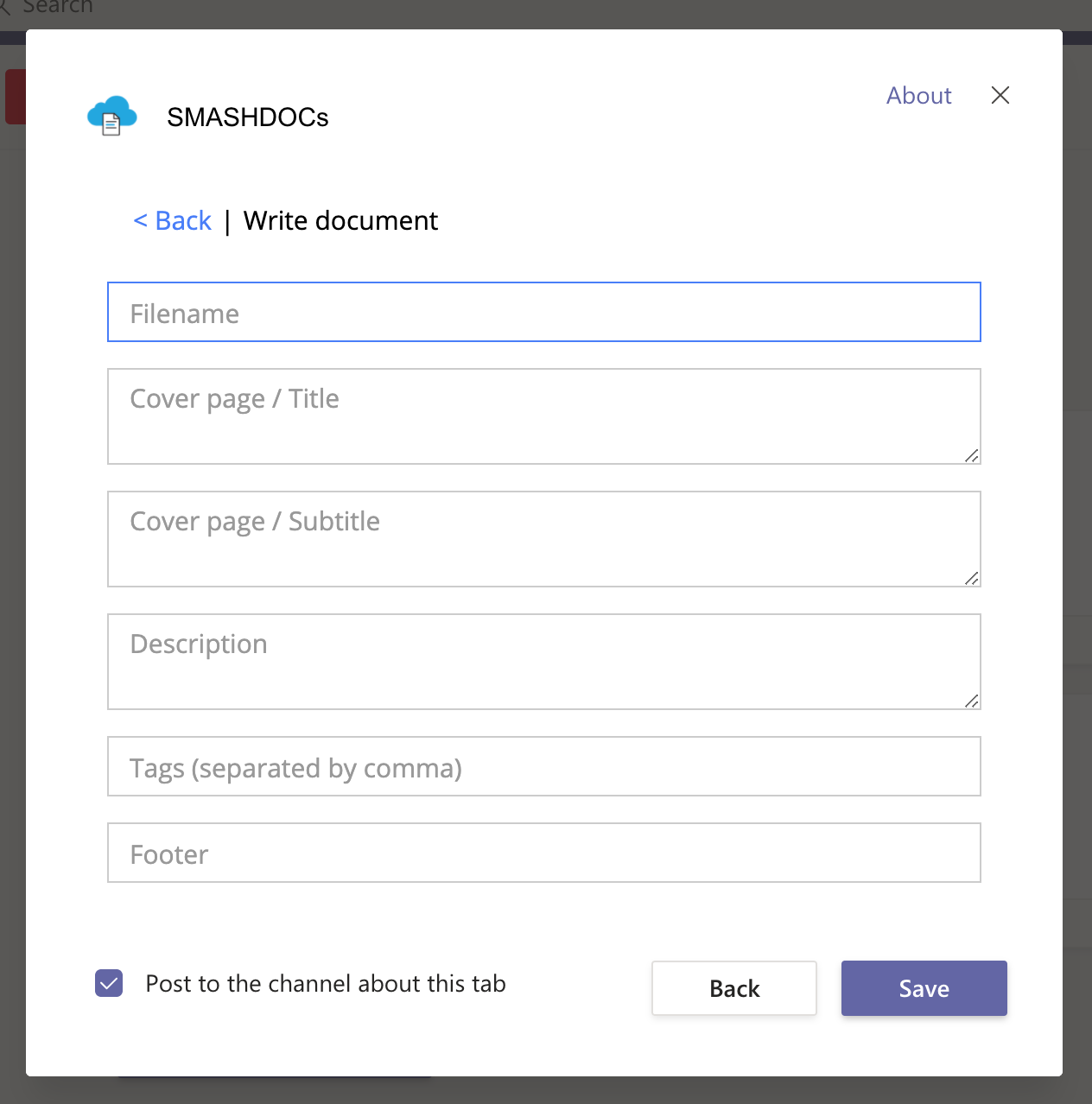1092x1104 pixels.
Task: Open the About link
Action: coord(918,95)
